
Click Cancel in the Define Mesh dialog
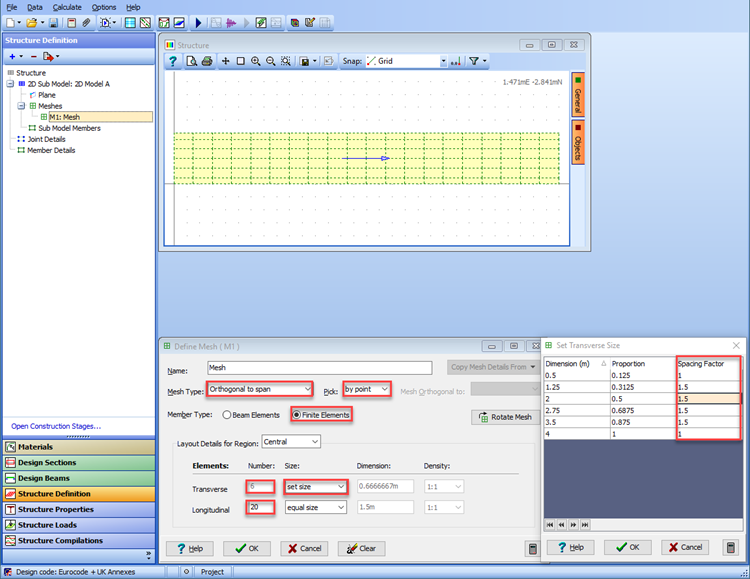click(304, 548)
